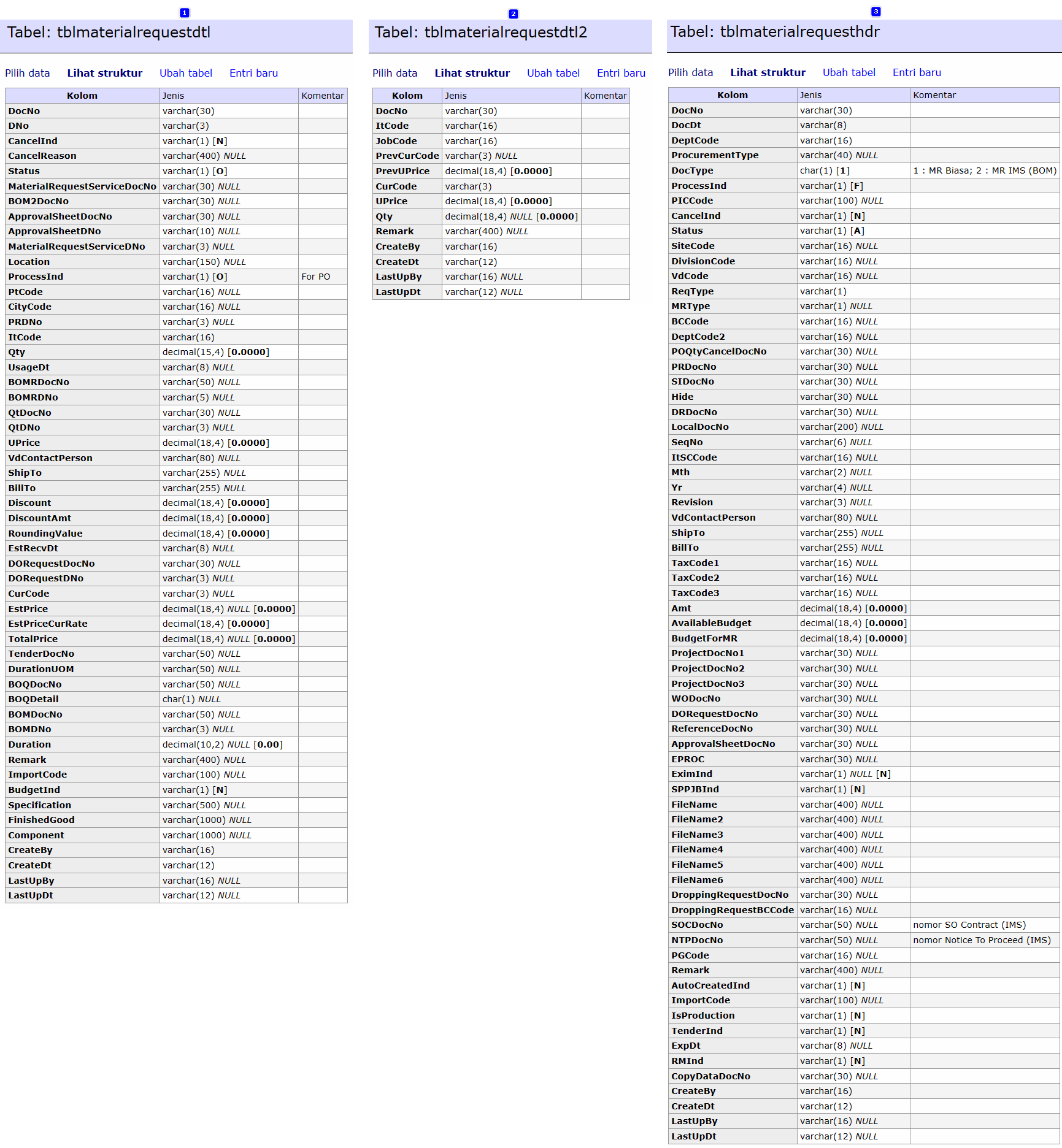
Task: Click the ProcurementType column name
Action: pos(715,155)
